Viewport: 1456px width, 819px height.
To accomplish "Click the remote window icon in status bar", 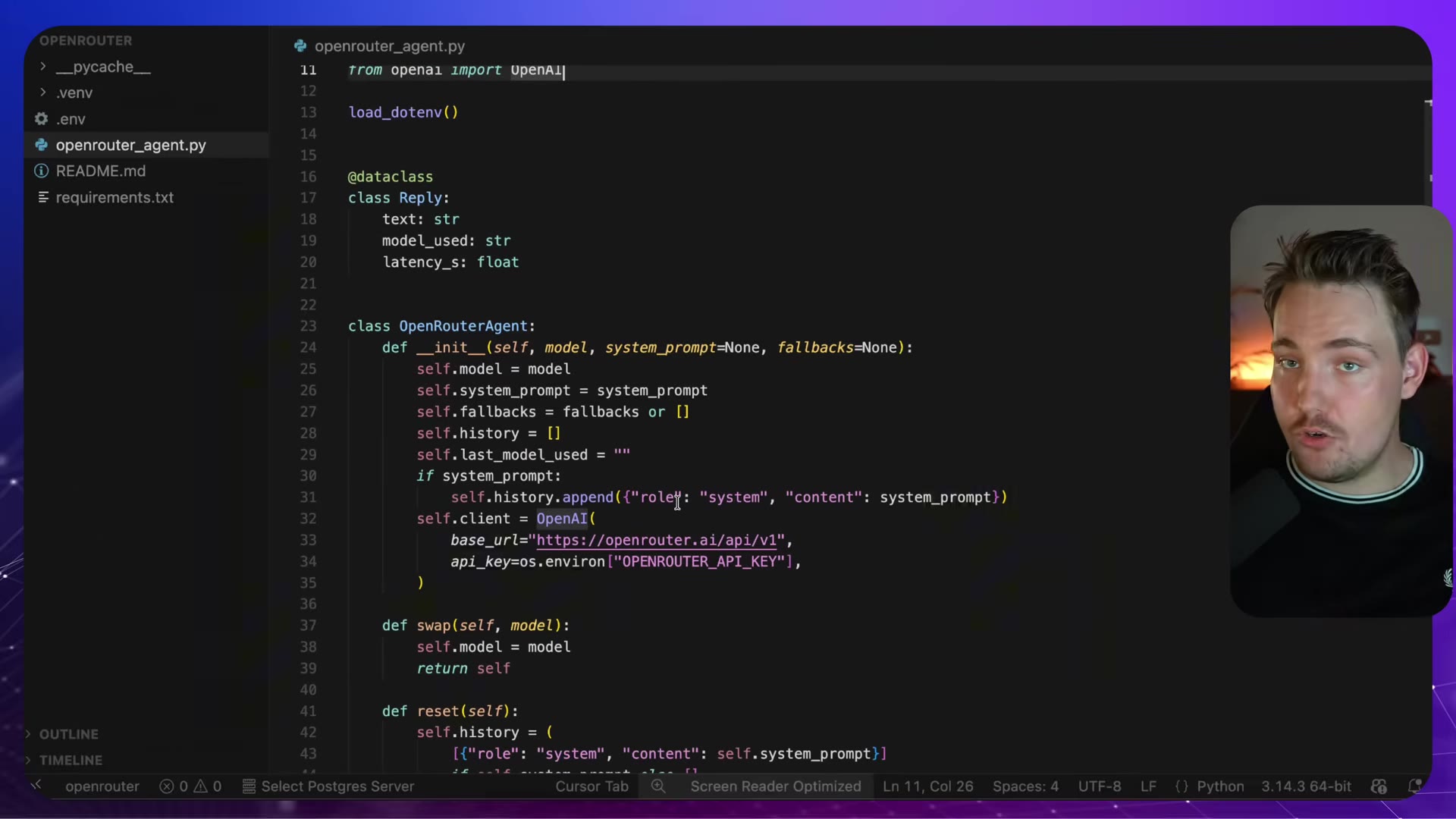I will (x=36, y=786).
